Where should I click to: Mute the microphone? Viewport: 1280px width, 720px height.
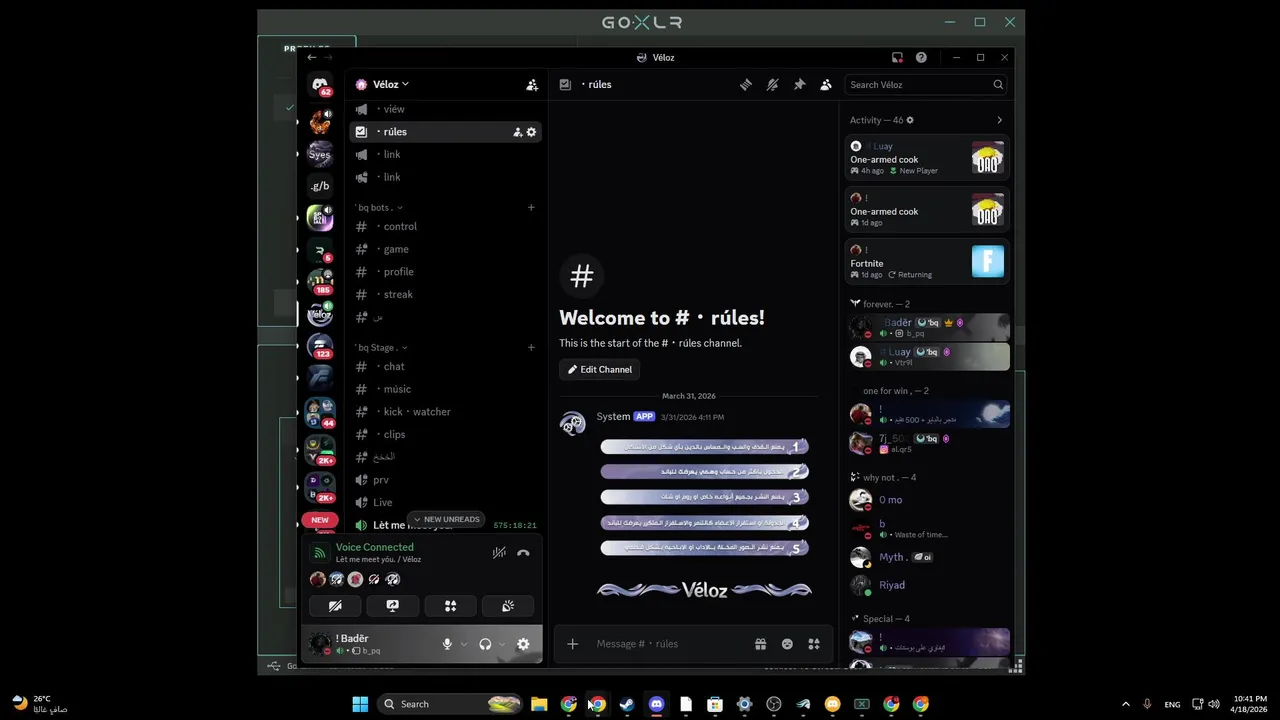click(448, 645)
